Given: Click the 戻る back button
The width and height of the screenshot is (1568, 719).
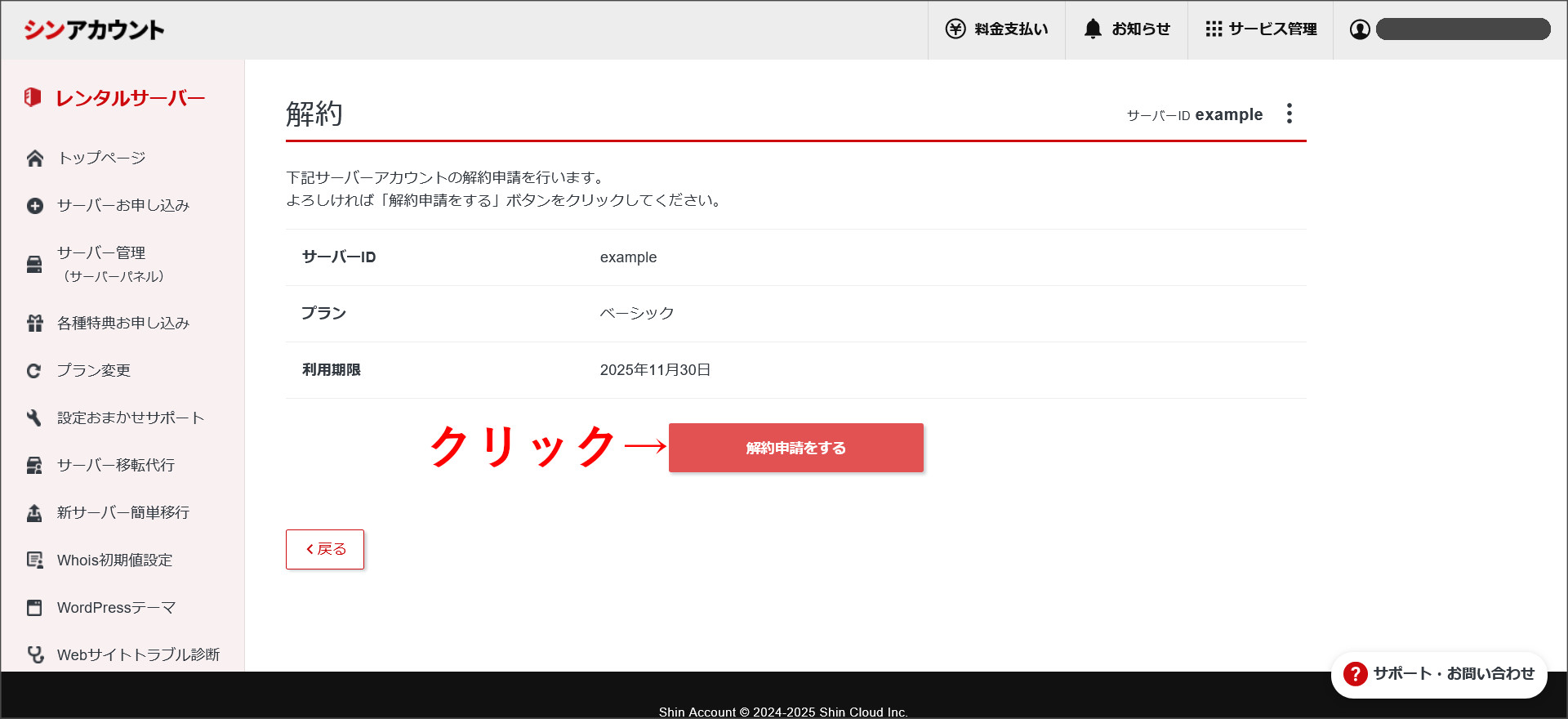Looking at the screenshot, I should pyautogui.click(x=325, y=549).
